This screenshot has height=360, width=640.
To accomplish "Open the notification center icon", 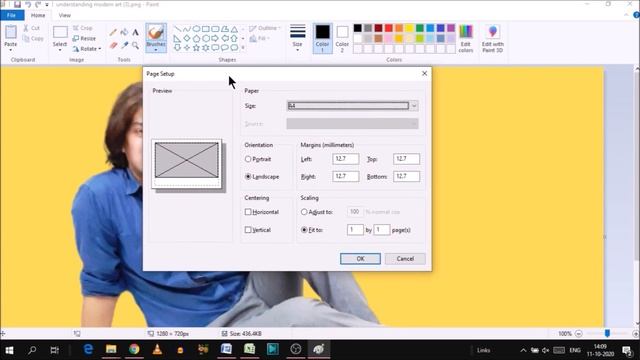I will pos(627,350).
